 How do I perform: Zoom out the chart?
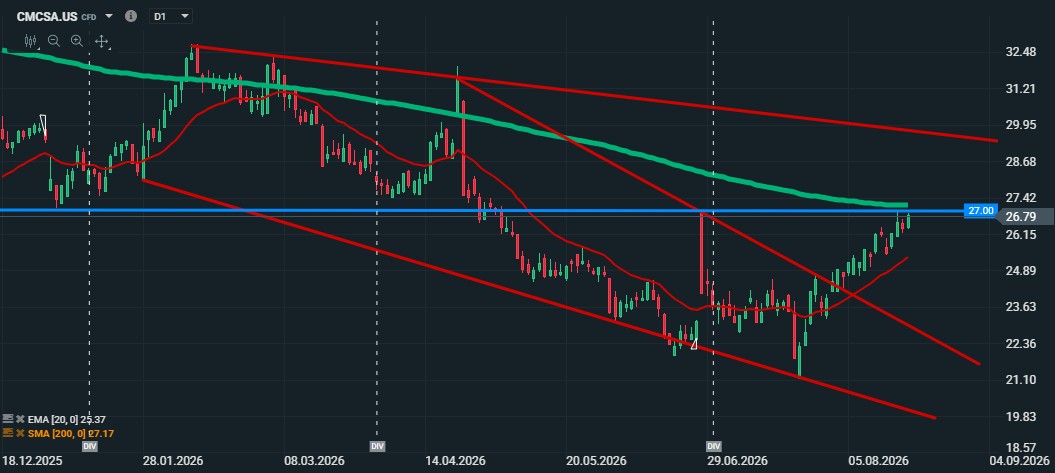pyautogui.click(x=54, y=41)
